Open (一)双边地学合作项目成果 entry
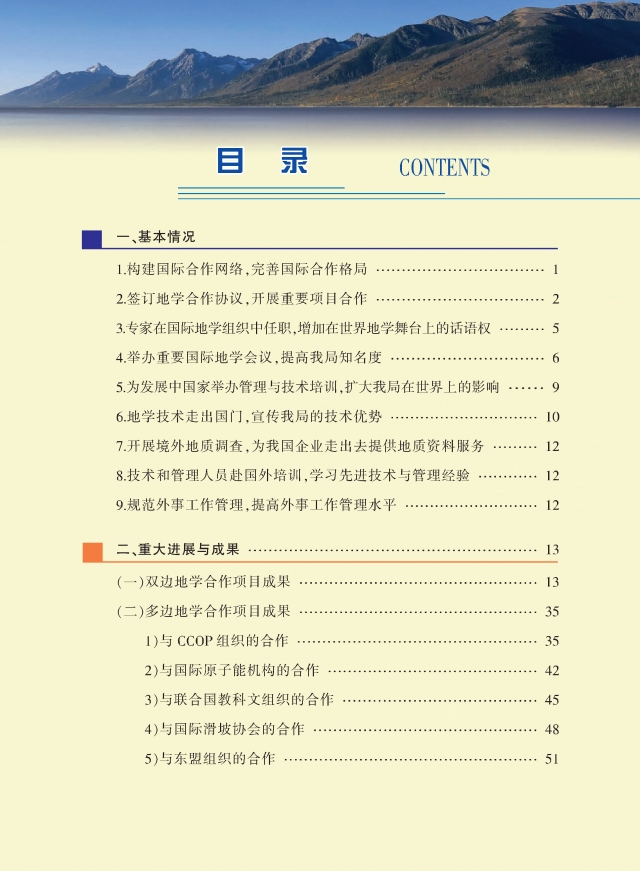The image size is (640, 871). [204, 582]
